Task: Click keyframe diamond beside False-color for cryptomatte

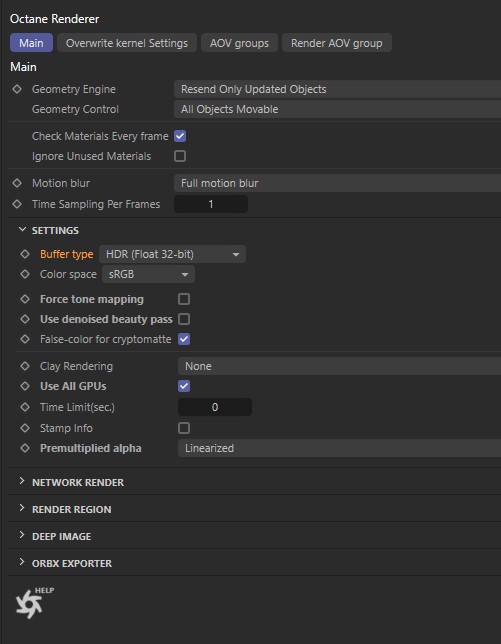Action: pos(25,339)
